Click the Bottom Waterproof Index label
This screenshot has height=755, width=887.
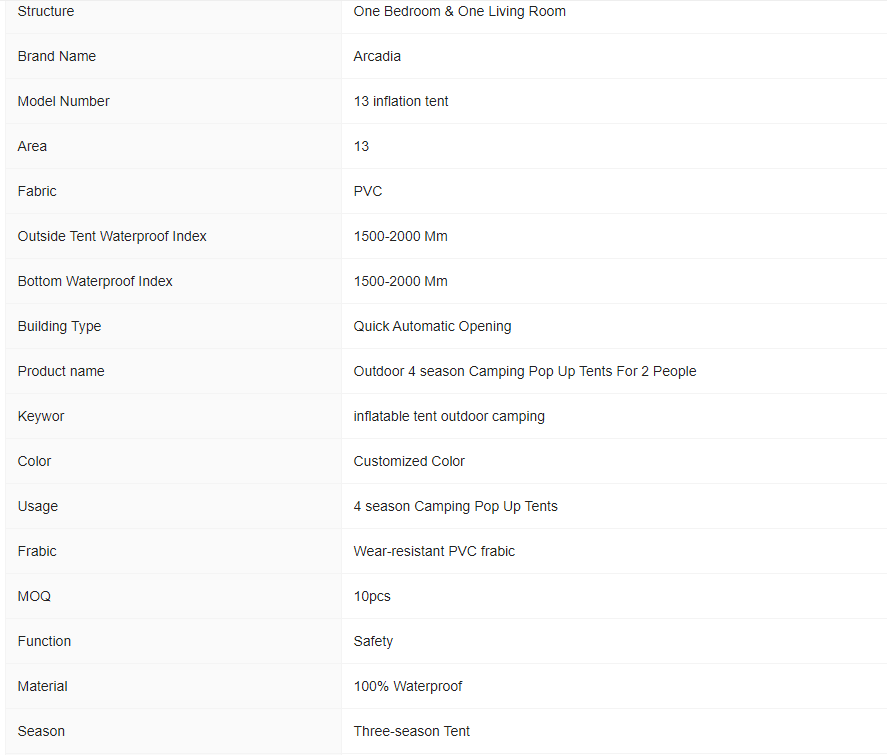click(x=95, y=281)
